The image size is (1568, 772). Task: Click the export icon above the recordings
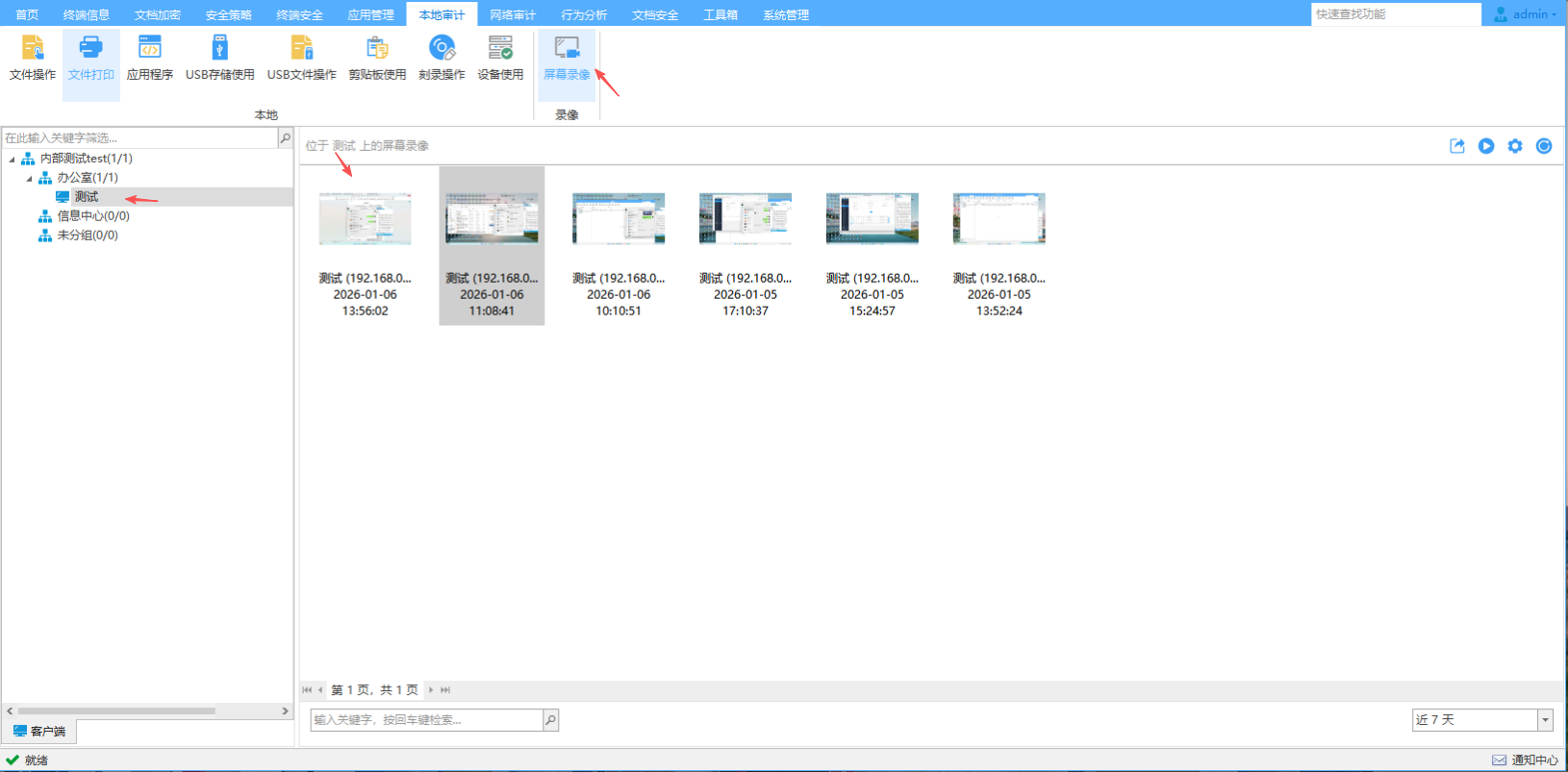[x=1457, y=146]
